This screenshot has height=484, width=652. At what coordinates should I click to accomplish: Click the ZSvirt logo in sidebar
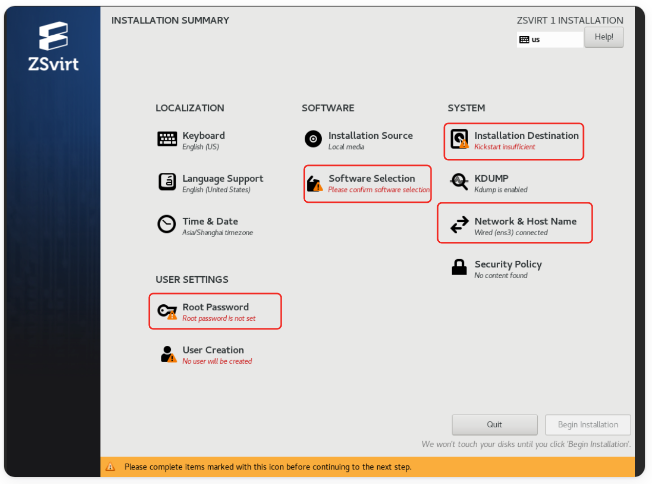(53, 47)
